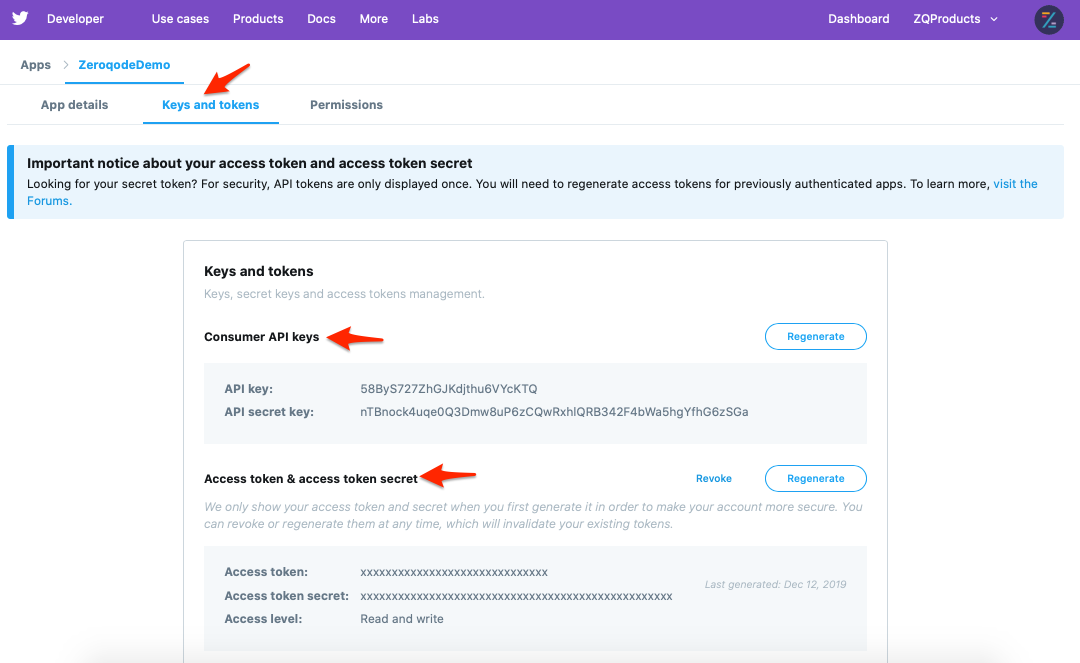Regenerate the Consumer API keys
This screenshot has height=663, width=1080.
pyautogui.click(x=816, y=337)
